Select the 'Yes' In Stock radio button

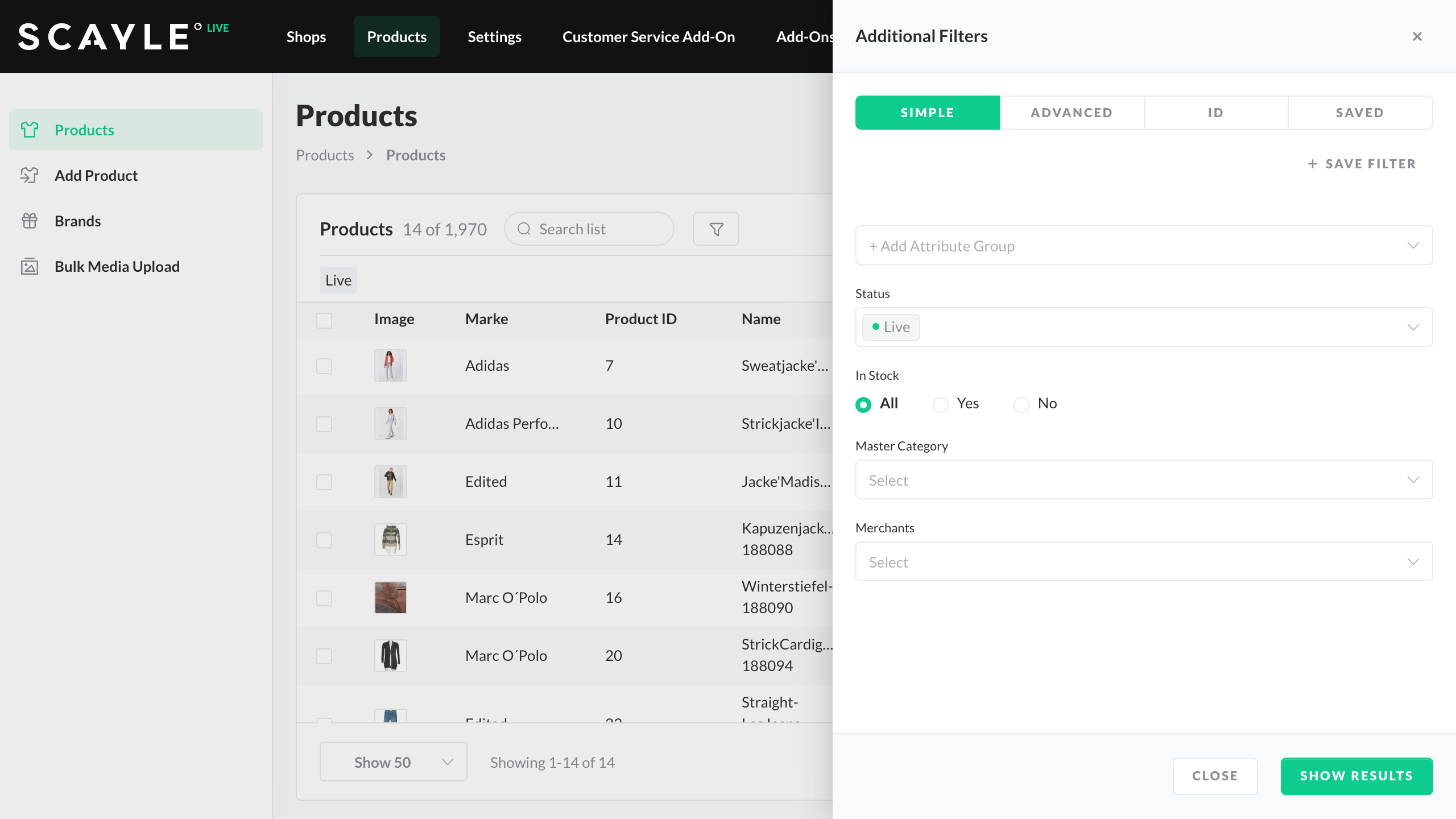(x=941, y=404)
